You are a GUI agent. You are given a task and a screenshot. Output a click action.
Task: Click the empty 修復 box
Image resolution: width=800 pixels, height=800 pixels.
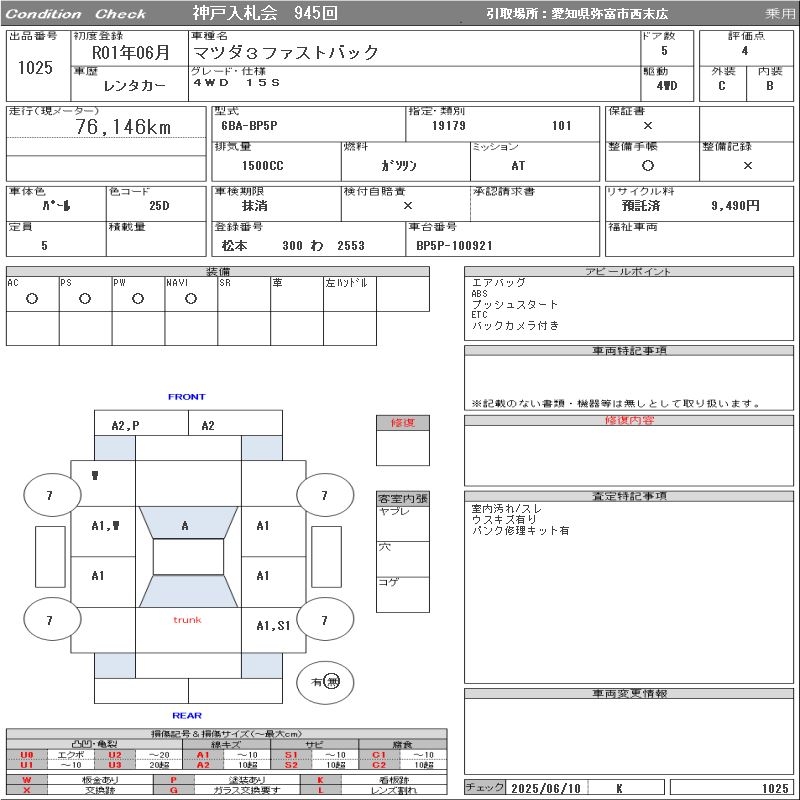coord(403,448)
